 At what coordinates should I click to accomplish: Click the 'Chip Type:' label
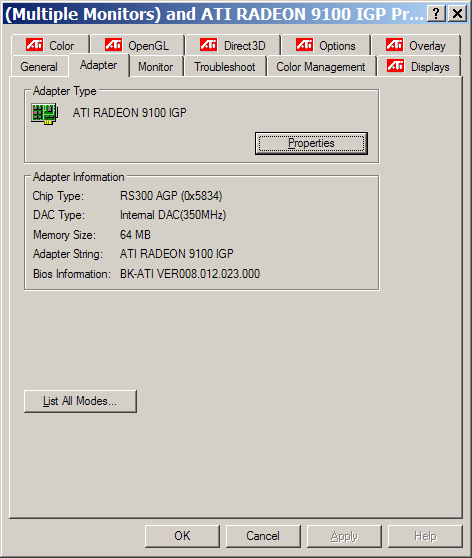click(58, 196)
